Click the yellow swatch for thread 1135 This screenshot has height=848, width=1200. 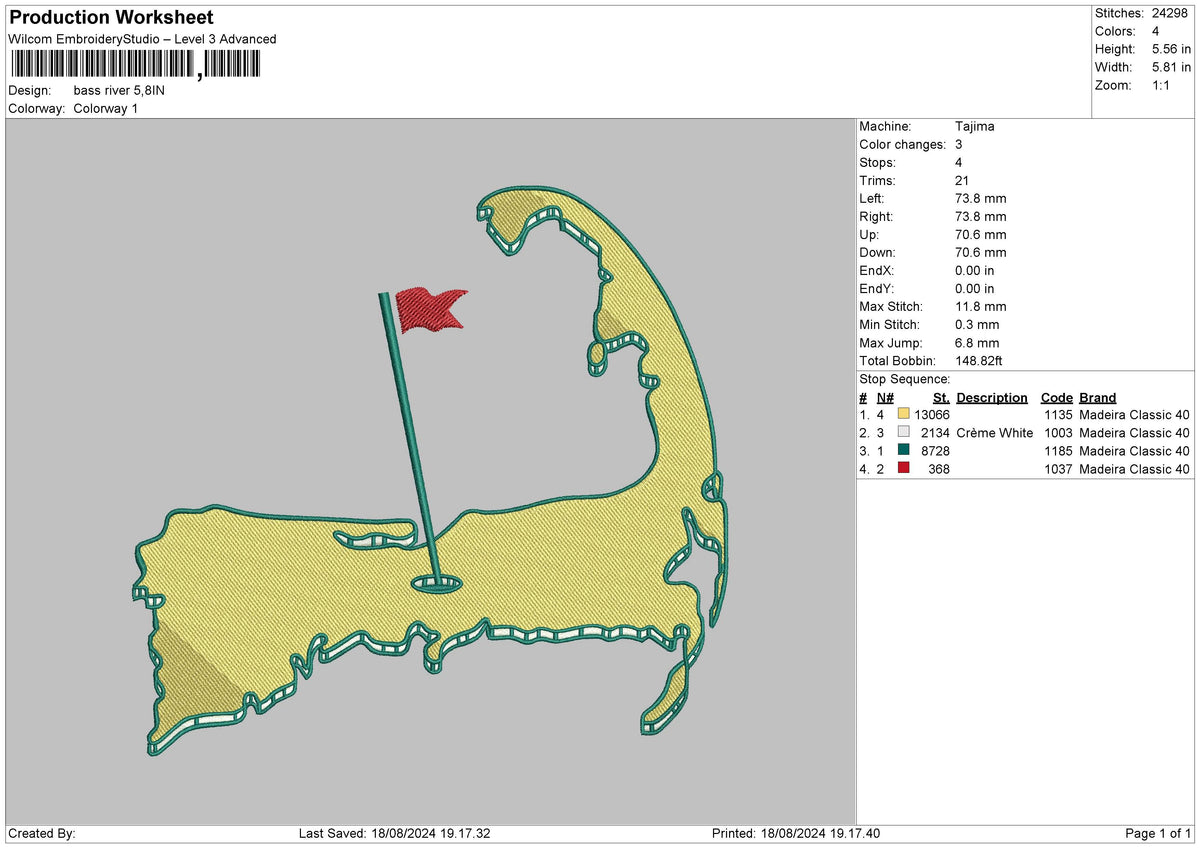[904, 415]
